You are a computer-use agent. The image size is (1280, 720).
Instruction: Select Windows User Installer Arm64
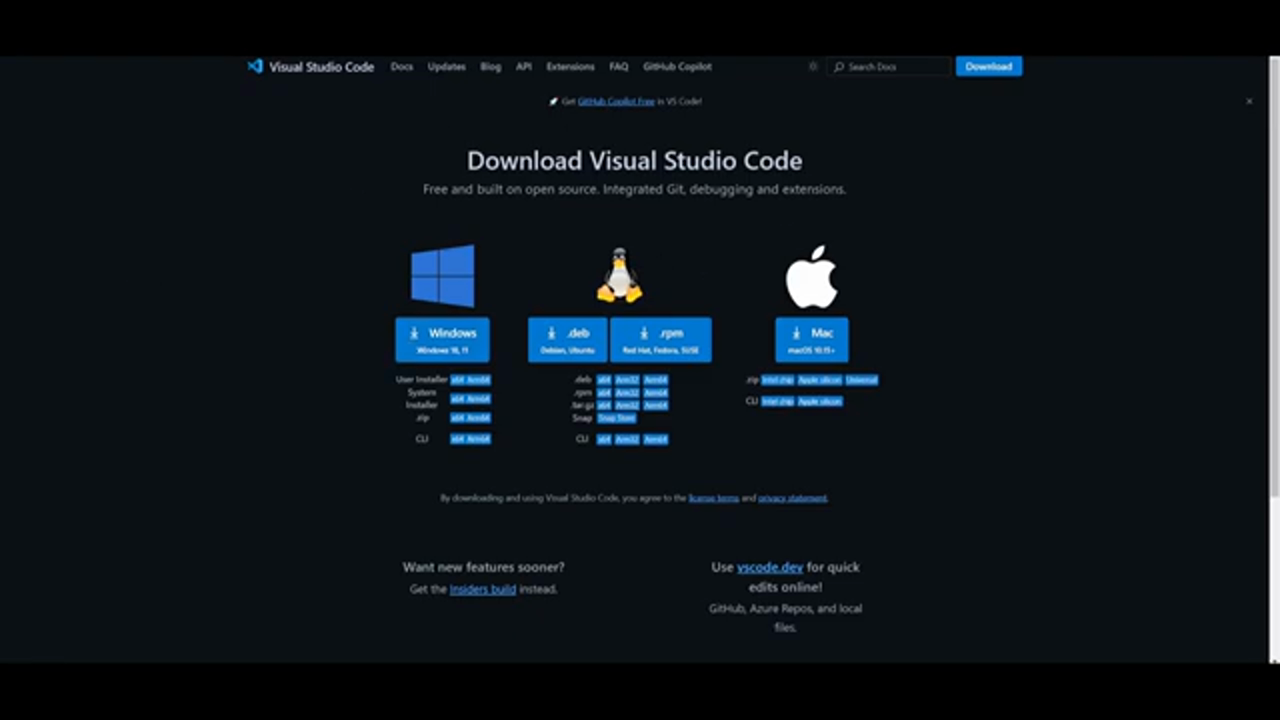tap(479, 380)
